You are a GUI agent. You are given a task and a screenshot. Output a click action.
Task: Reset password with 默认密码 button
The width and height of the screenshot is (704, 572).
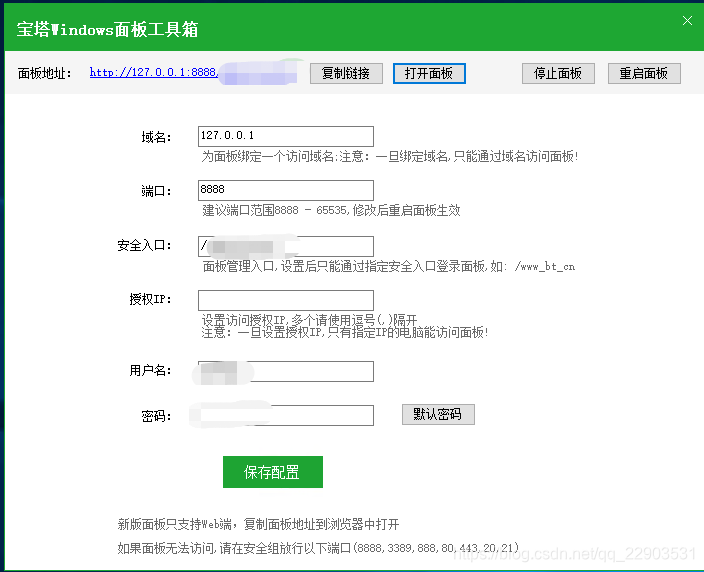pos(438,414)
